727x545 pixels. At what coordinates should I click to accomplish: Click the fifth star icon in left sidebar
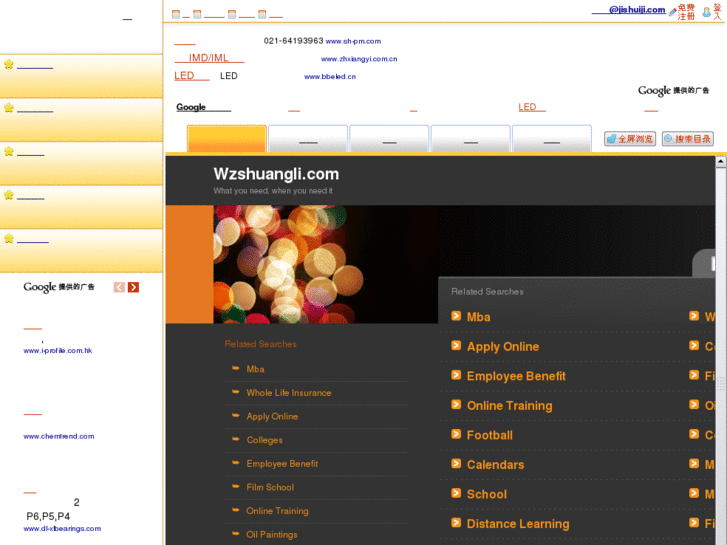9,238
